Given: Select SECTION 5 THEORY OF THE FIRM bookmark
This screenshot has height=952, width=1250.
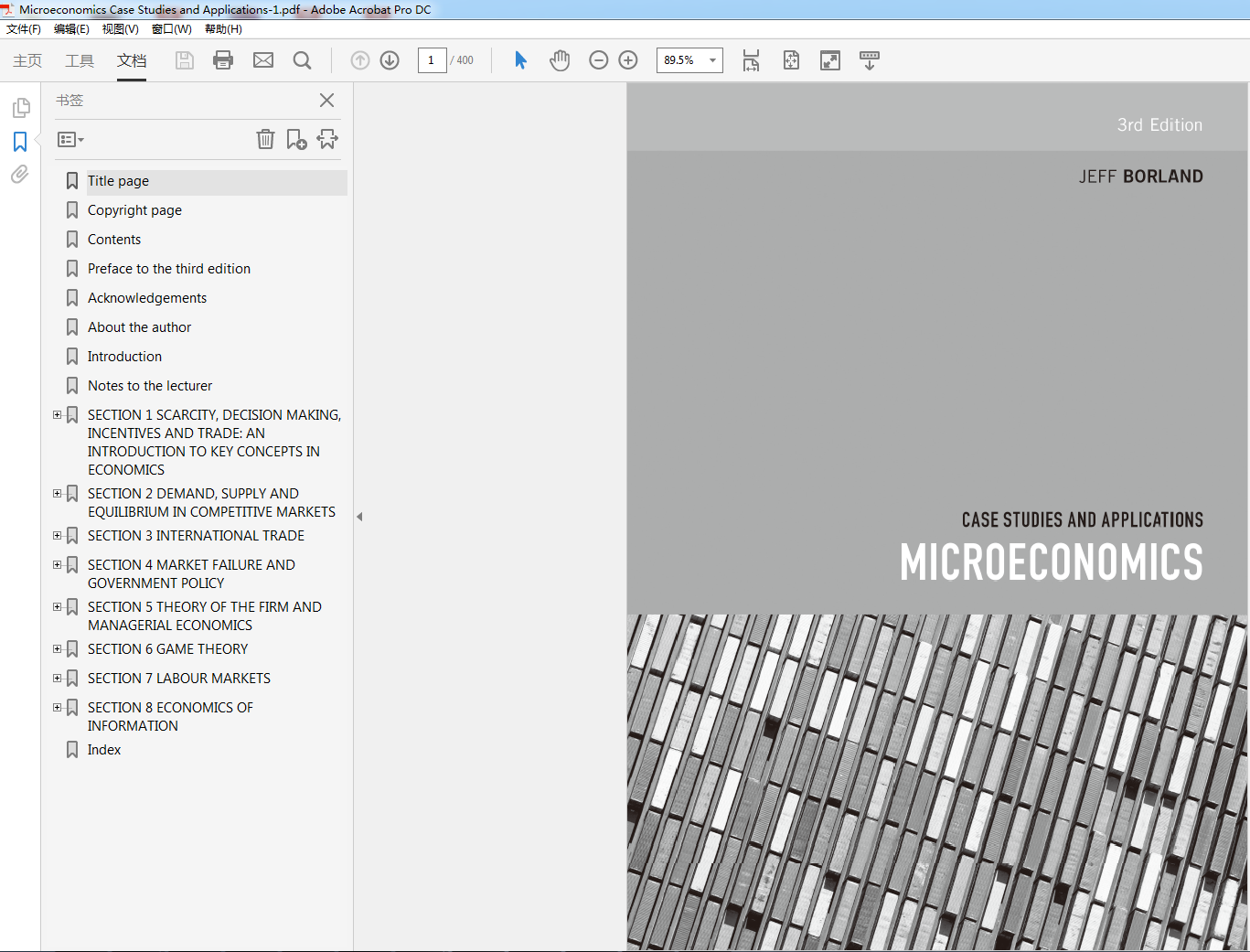Looking at the screenshot, I should pyautogui.click(x=205, y=616).
